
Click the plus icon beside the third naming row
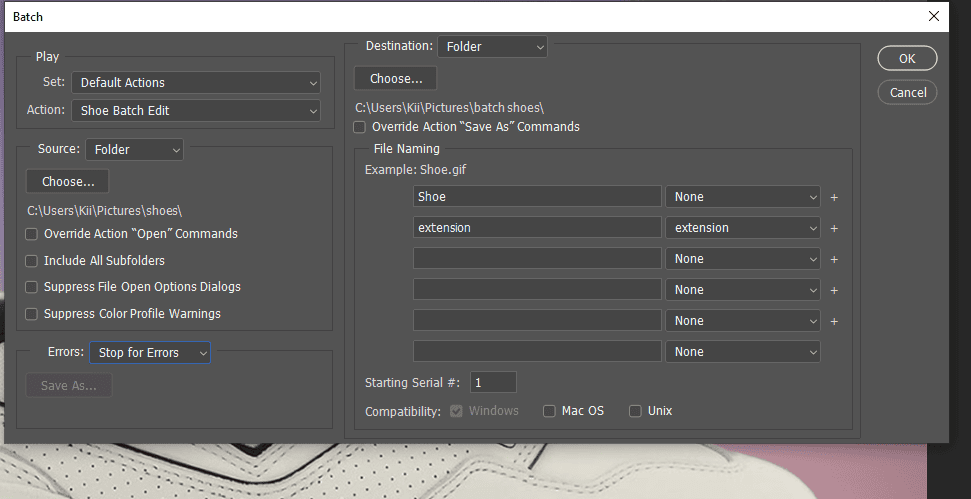(834, 259)
